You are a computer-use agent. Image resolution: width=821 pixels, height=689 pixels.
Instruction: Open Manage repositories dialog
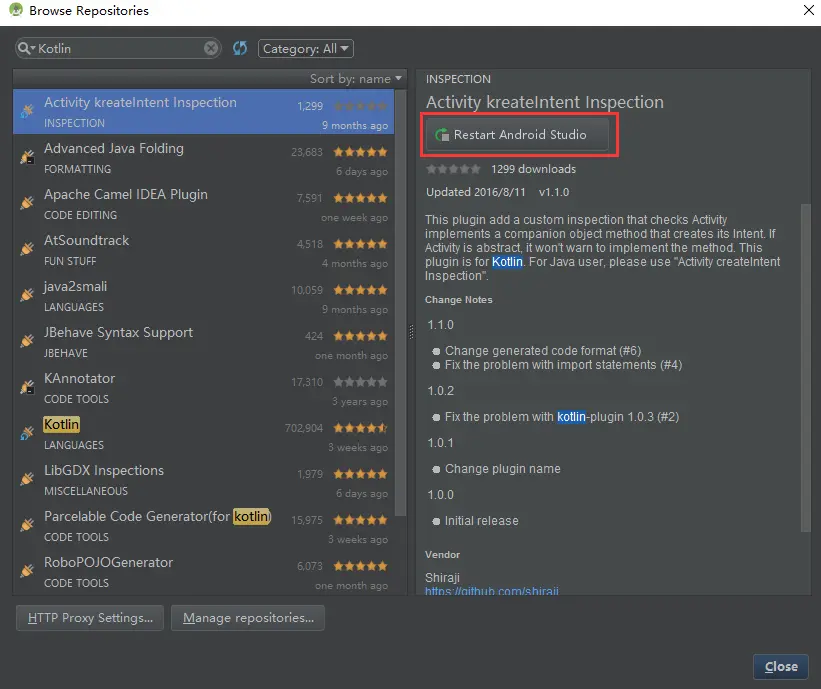[248, 618]
